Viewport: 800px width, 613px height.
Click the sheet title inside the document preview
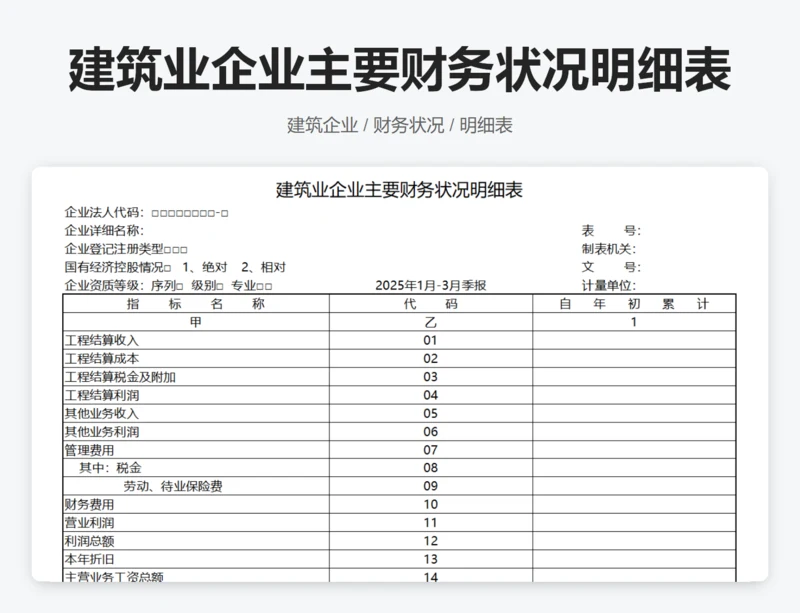[x=399, y=190]
